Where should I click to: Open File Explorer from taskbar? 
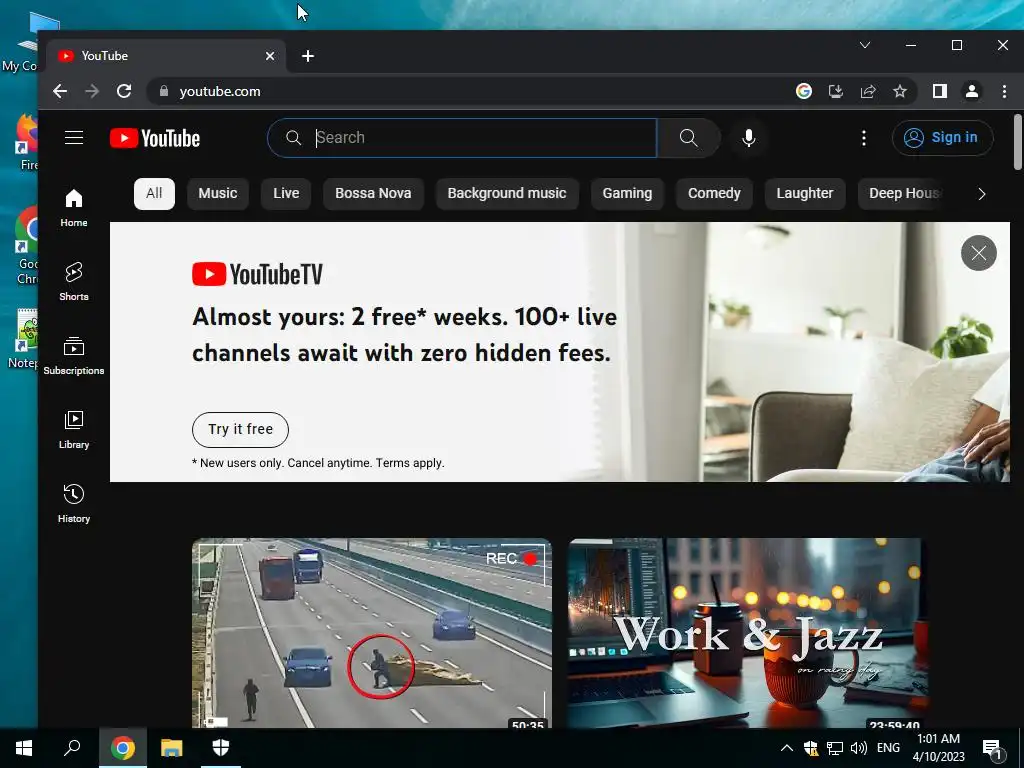point(172,748)
